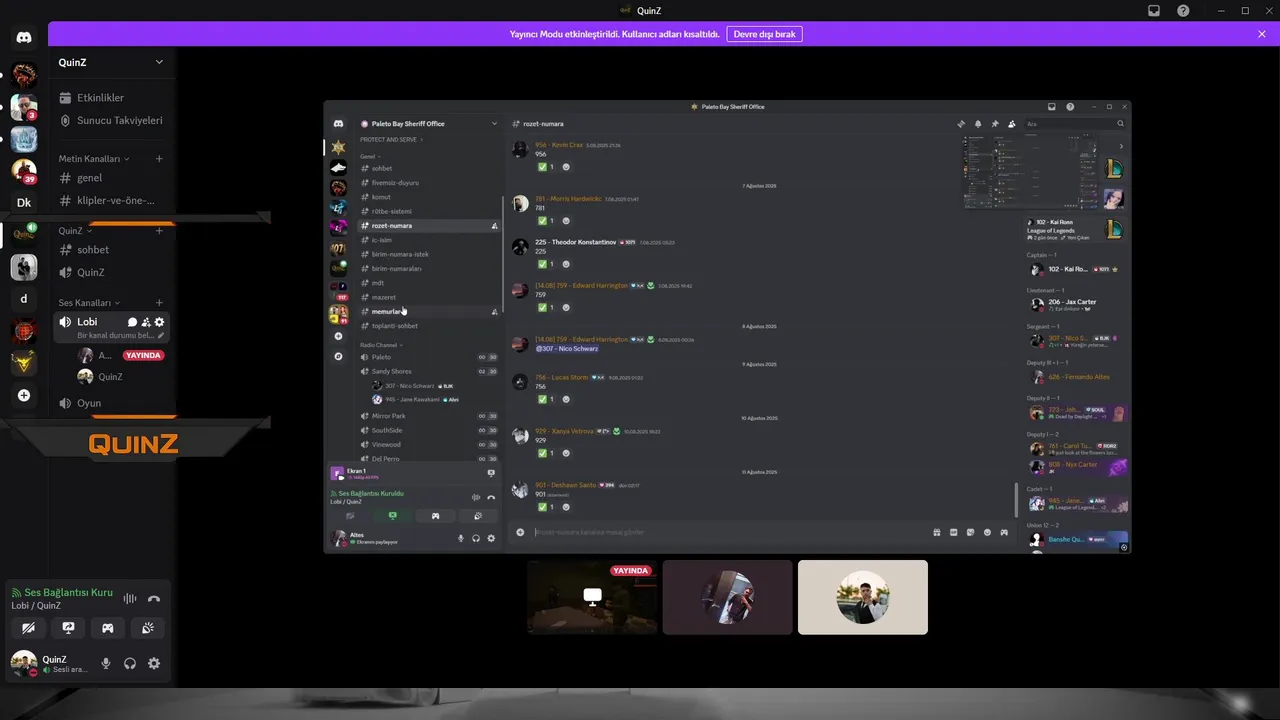Screen dimensions: 1280x720
Task: Select beige participant avatar tile
Action: [863, 597]
